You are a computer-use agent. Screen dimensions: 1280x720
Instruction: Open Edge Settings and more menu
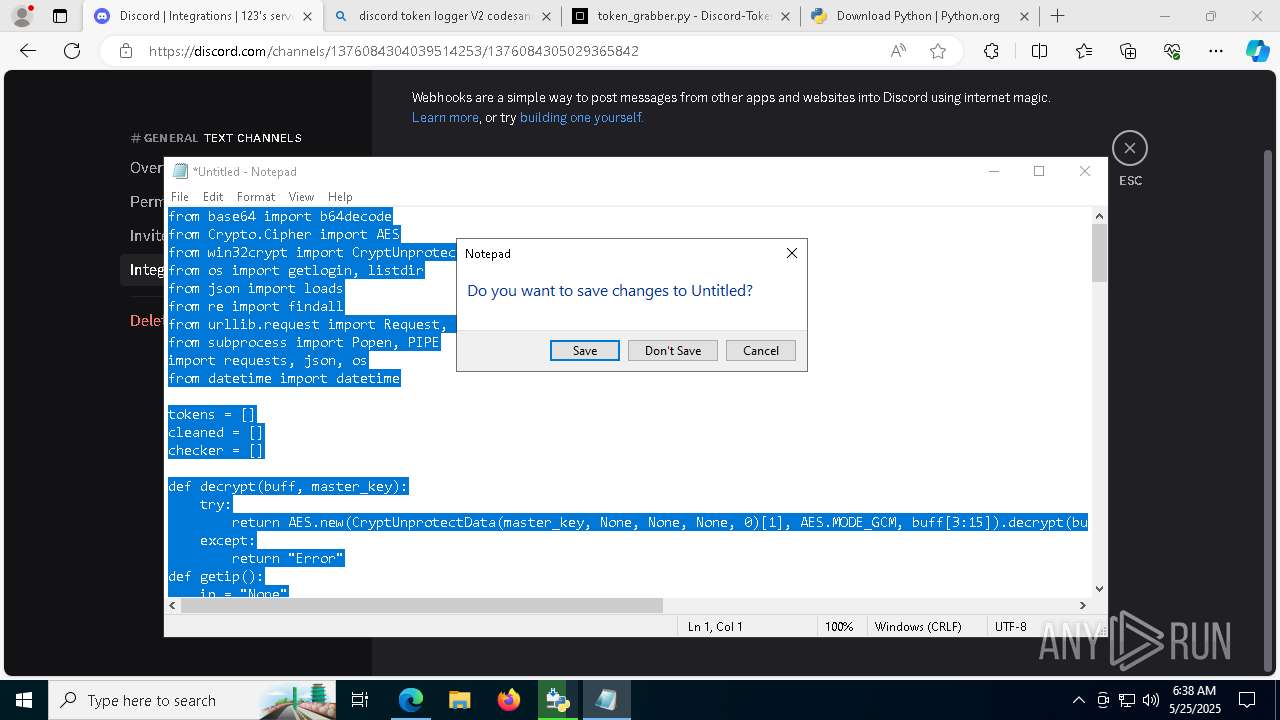(1216, 51)
